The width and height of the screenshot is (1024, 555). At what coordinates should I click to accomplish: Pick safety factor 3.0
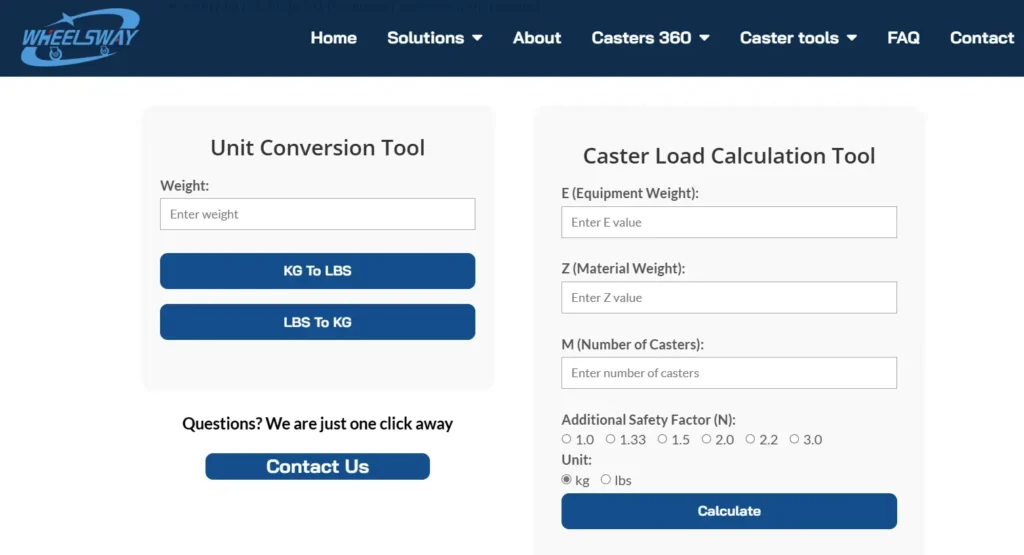794,439
